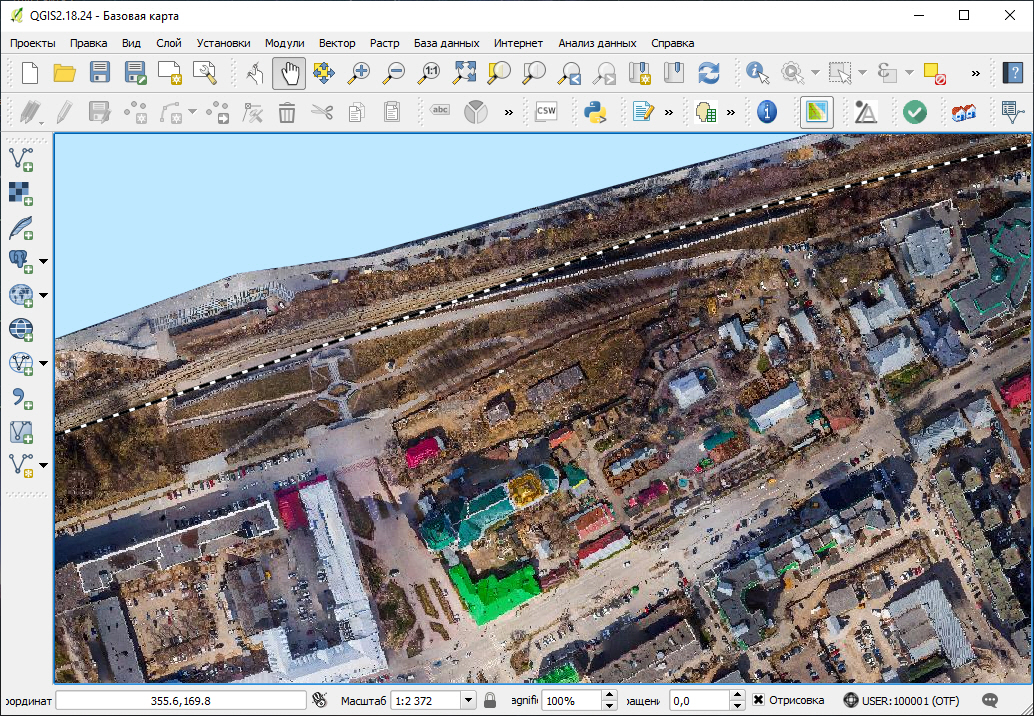This screenshot has width=1034, height=716.
Task: Open the Растр menu
Action: (384, 43)
